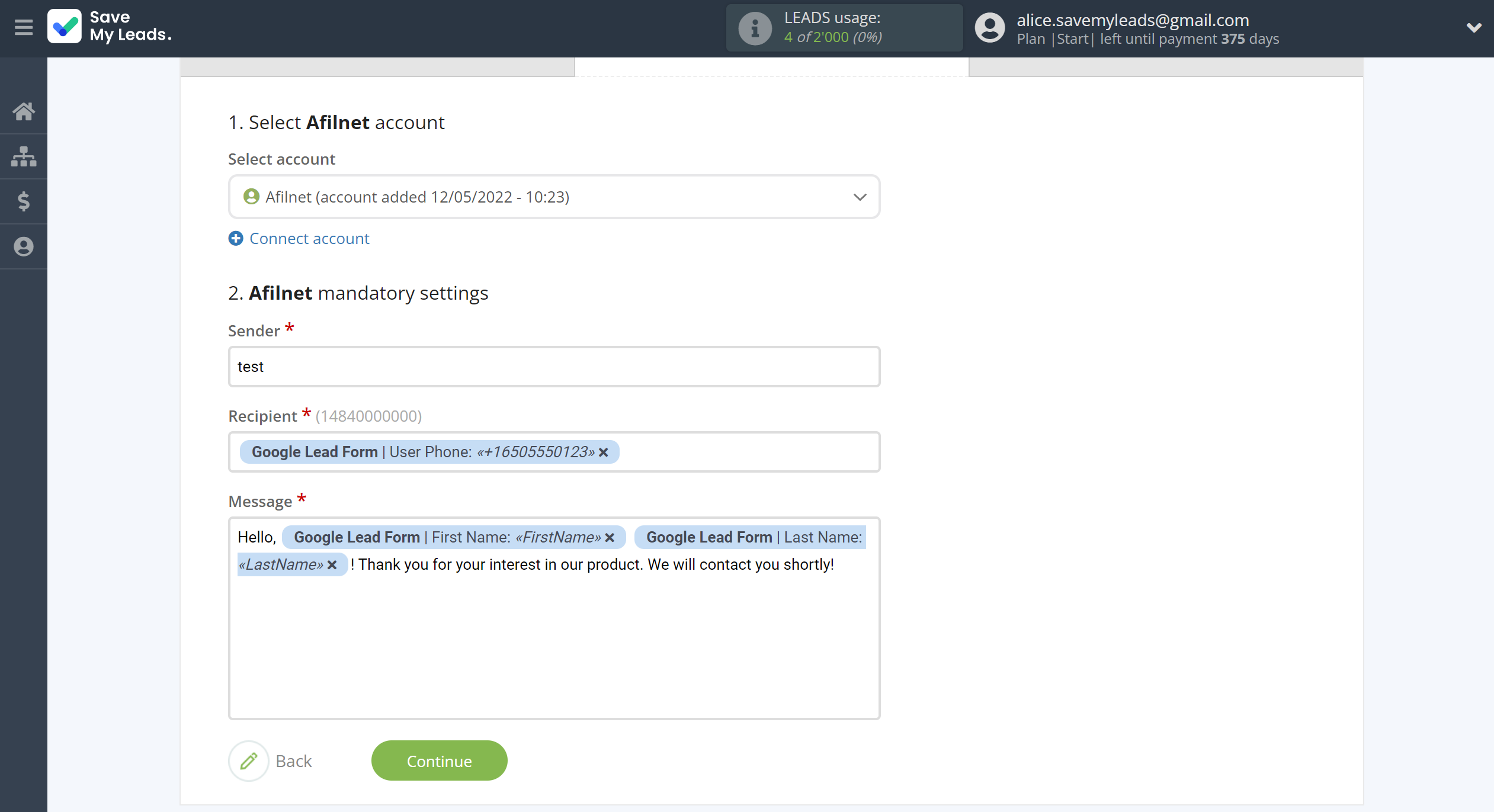This screenshot has height=812, width=1494.
Task: Open the hamburger menu
Action: [x=24, y=27]
